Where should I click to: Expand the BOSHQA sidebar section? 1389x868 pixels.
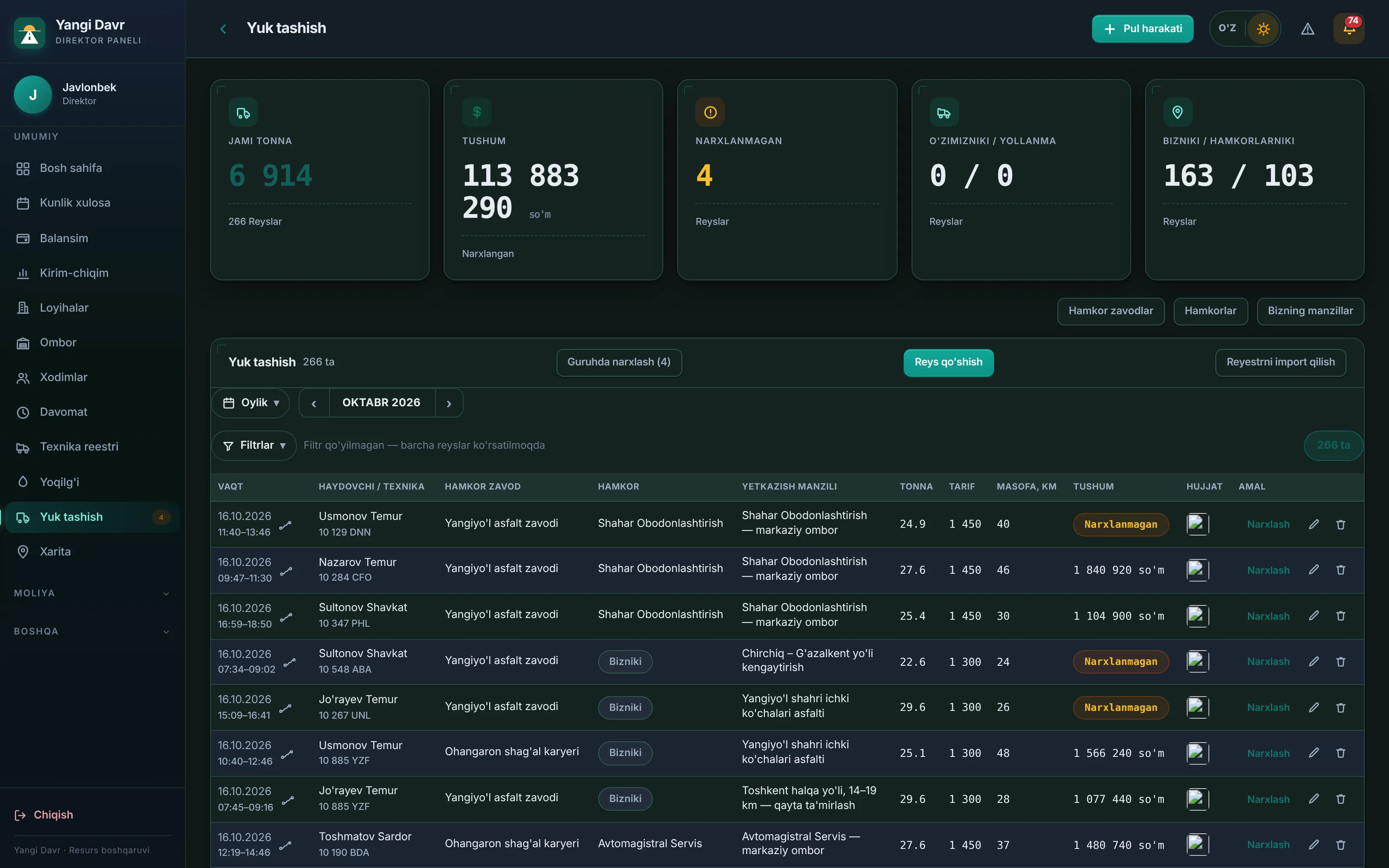click(x=92, y=631)
